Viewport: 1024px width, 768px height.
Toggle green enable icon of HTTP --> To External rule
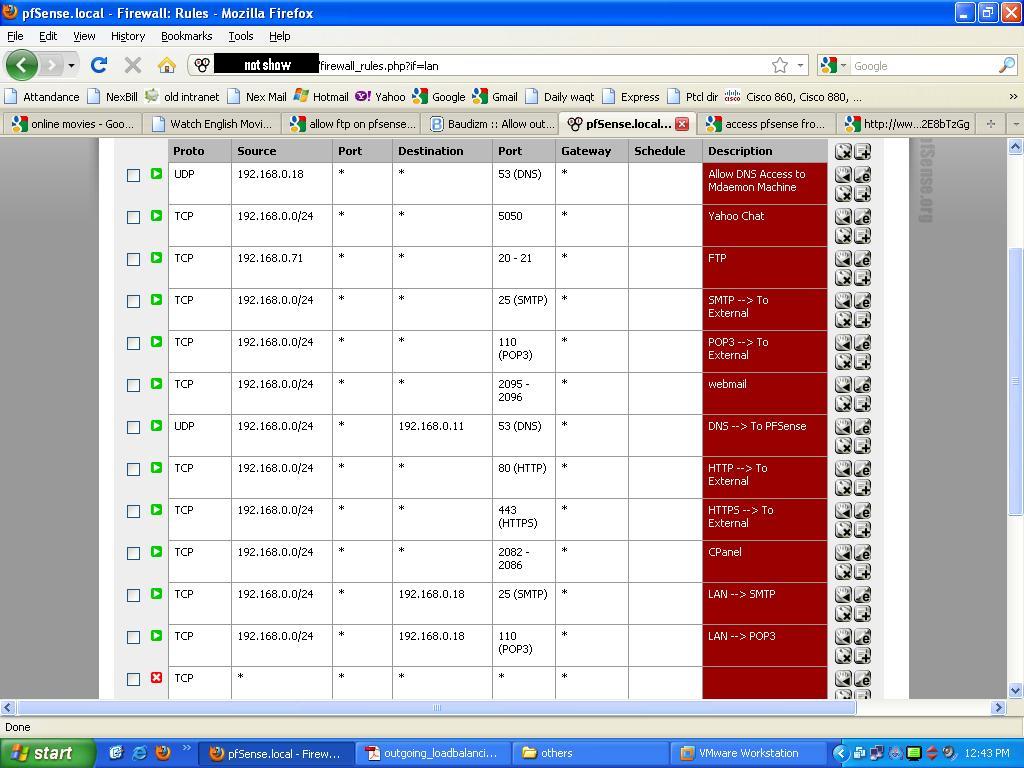[x=156, y=468]
